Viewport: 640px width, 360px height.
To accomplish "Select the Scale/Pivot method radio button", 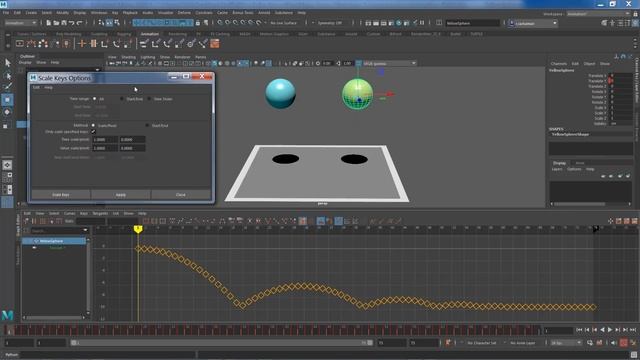I will [x=93, y=125].
